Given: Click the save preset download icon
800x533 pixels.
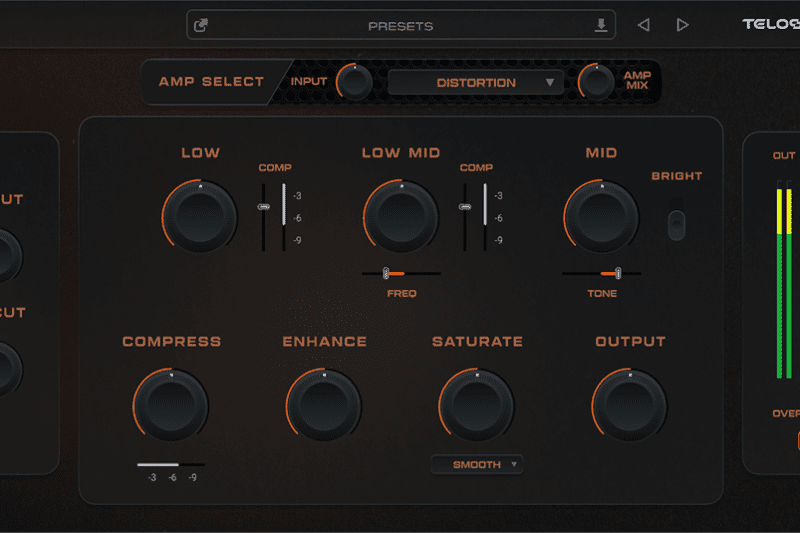Looking at the screenshot, I should pyautogui.click(x=601, y=24).
